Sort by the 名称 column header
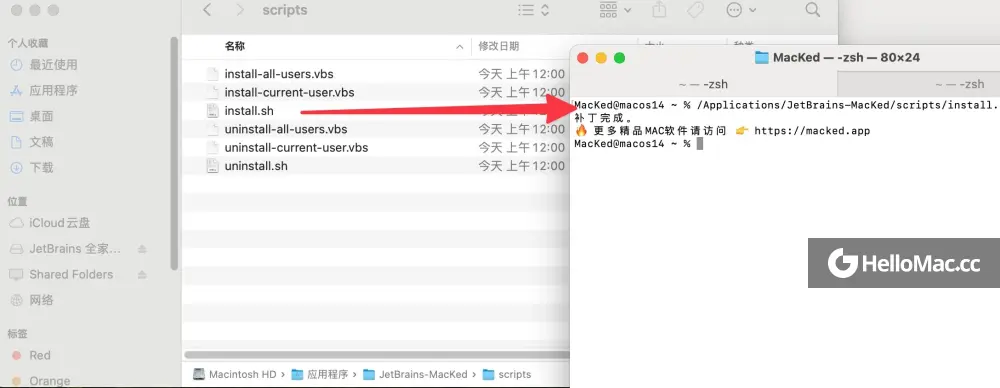The width and height of the screenshot is (1000, 388). point(235,46)
